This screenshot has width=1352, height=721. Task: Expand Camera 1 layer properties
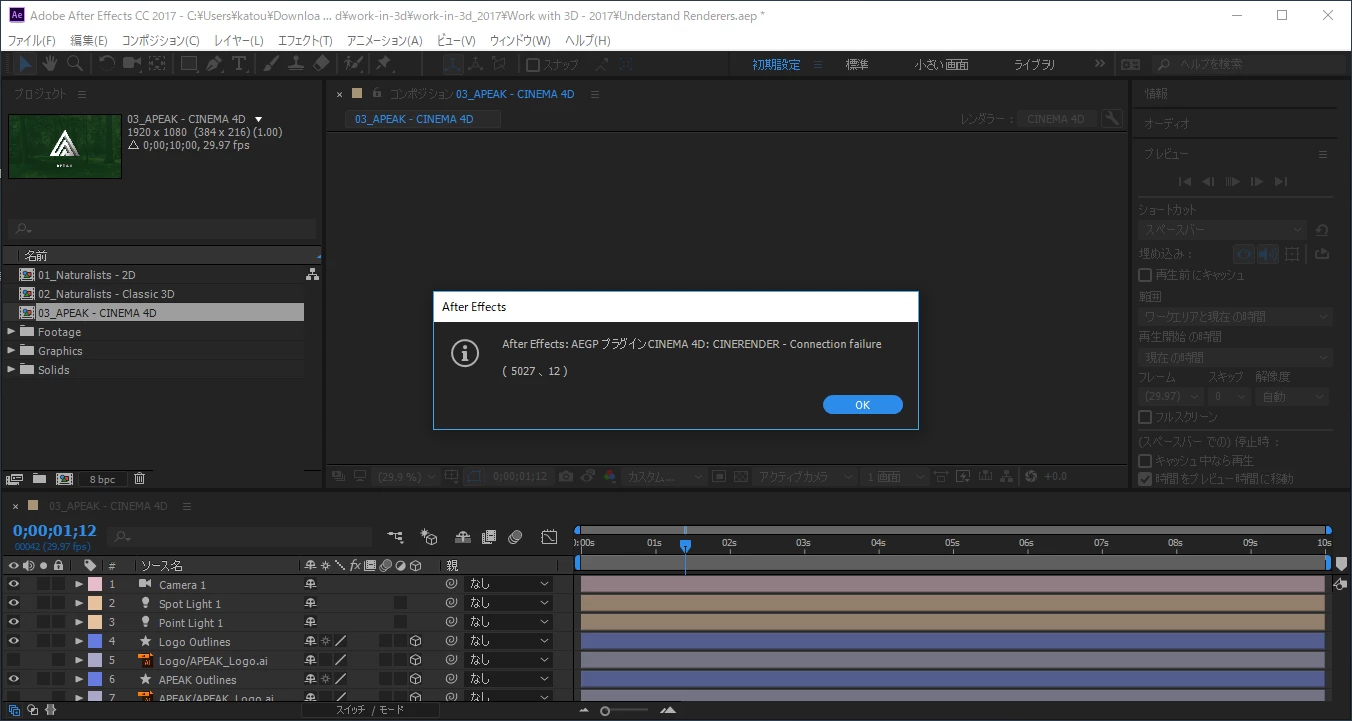pyautogui.click(x=79, y=584)
